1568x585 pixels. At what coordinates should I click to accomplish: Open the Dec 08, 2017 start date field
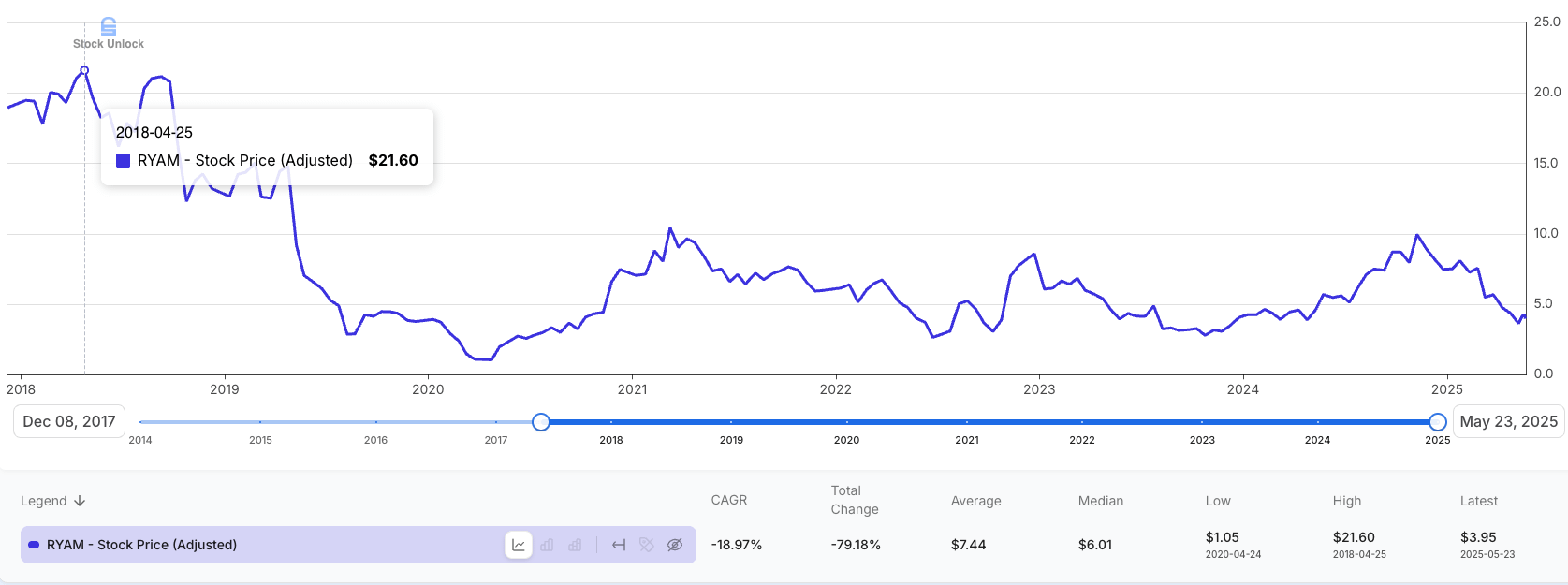(69, 421)
